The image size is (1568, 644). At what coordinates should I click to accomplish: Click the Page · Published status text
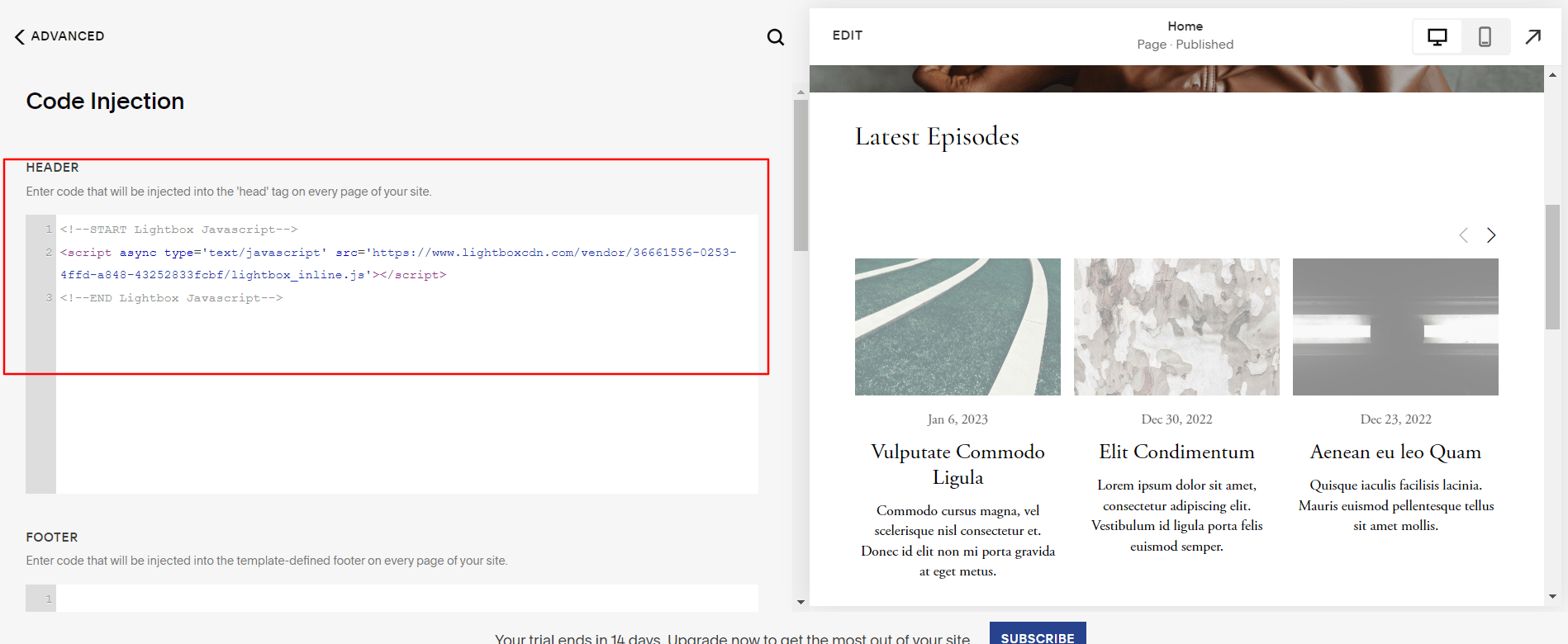(1185, 45)
